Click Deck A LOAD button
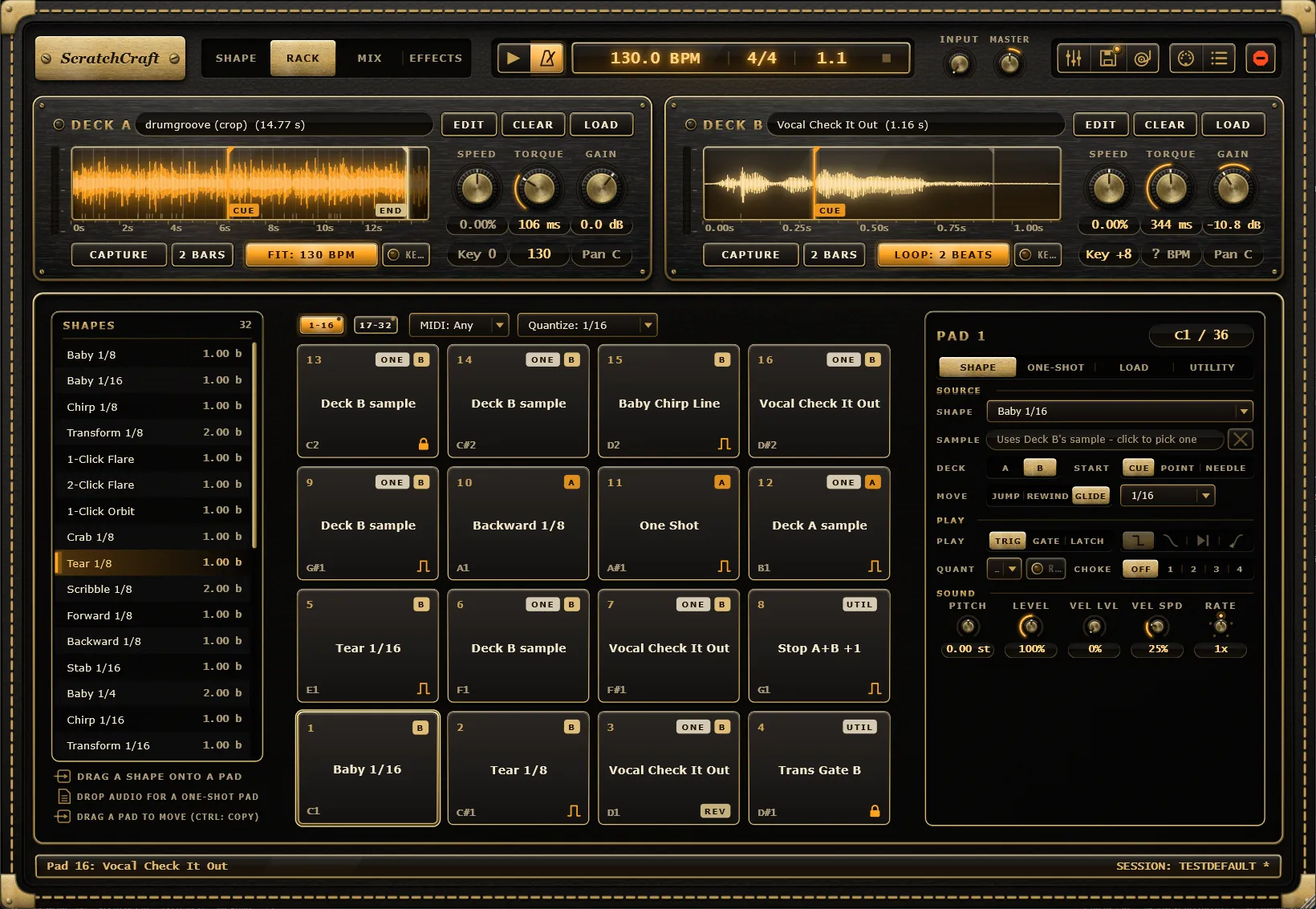Viewport: 1316px width, 909px height. pos(601,125)
